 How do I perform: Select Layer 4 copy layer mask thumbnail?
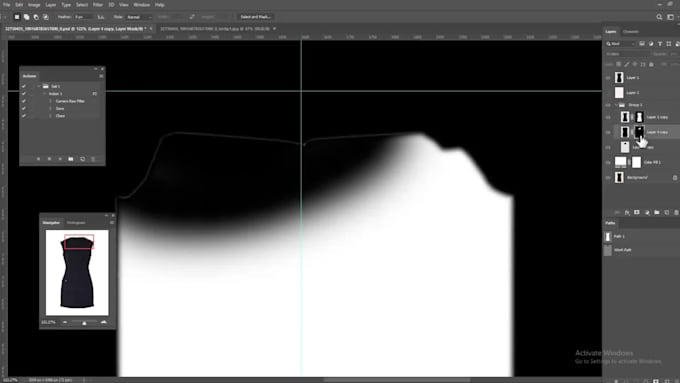639,132
